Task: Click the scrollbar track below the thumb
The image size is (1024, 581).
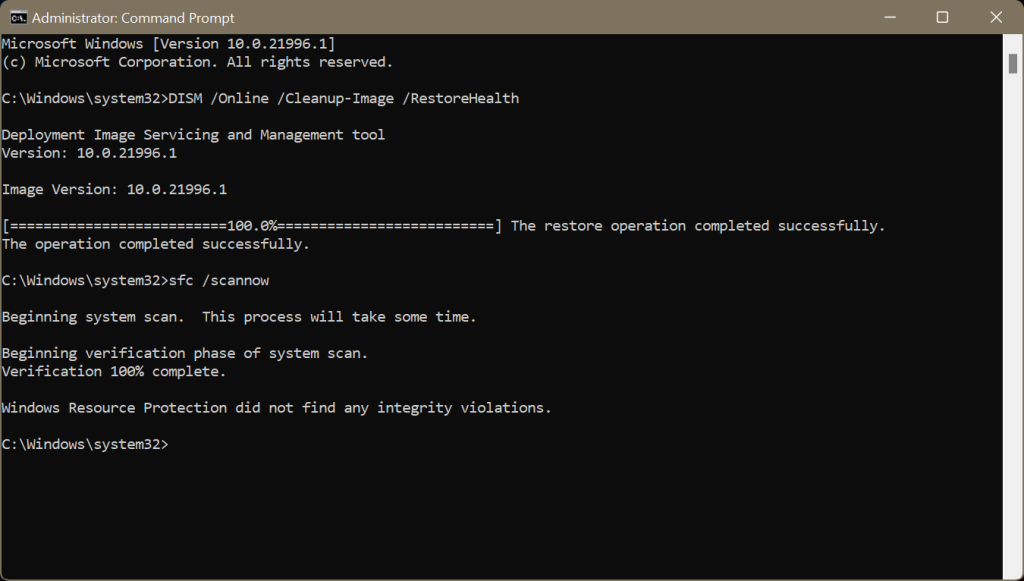Action: coord(1013,326)
